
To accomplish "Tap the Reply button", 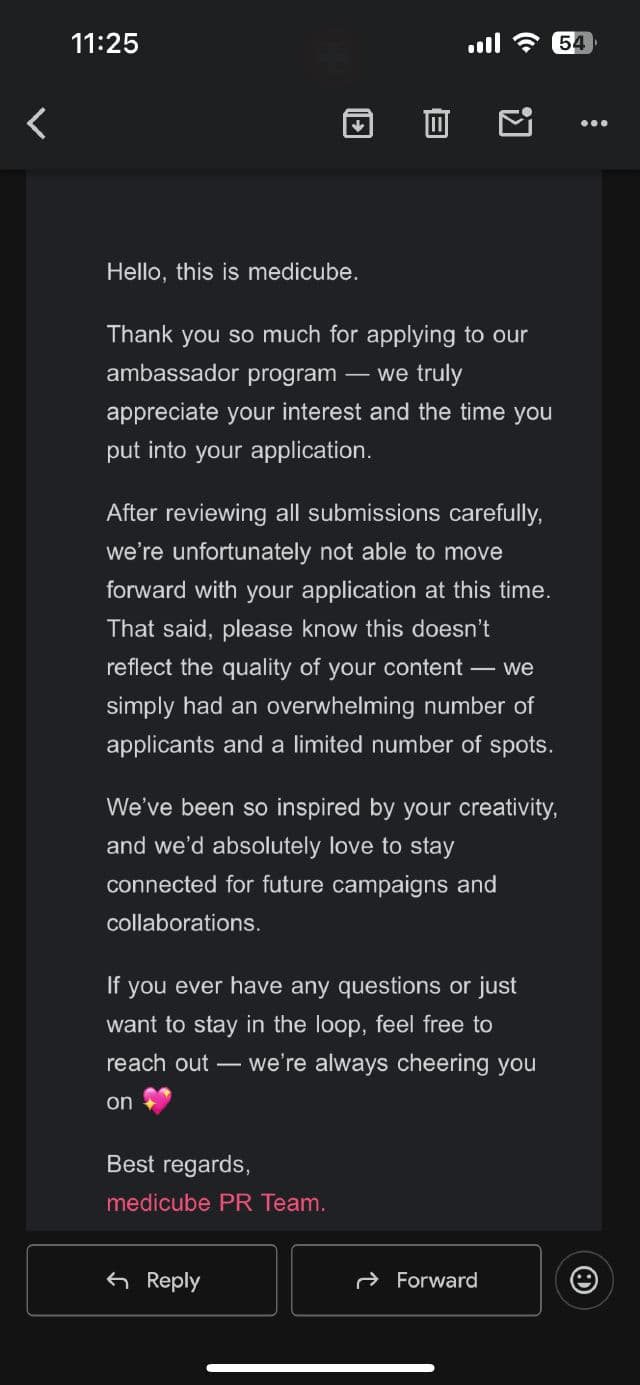I will 152,1280.
